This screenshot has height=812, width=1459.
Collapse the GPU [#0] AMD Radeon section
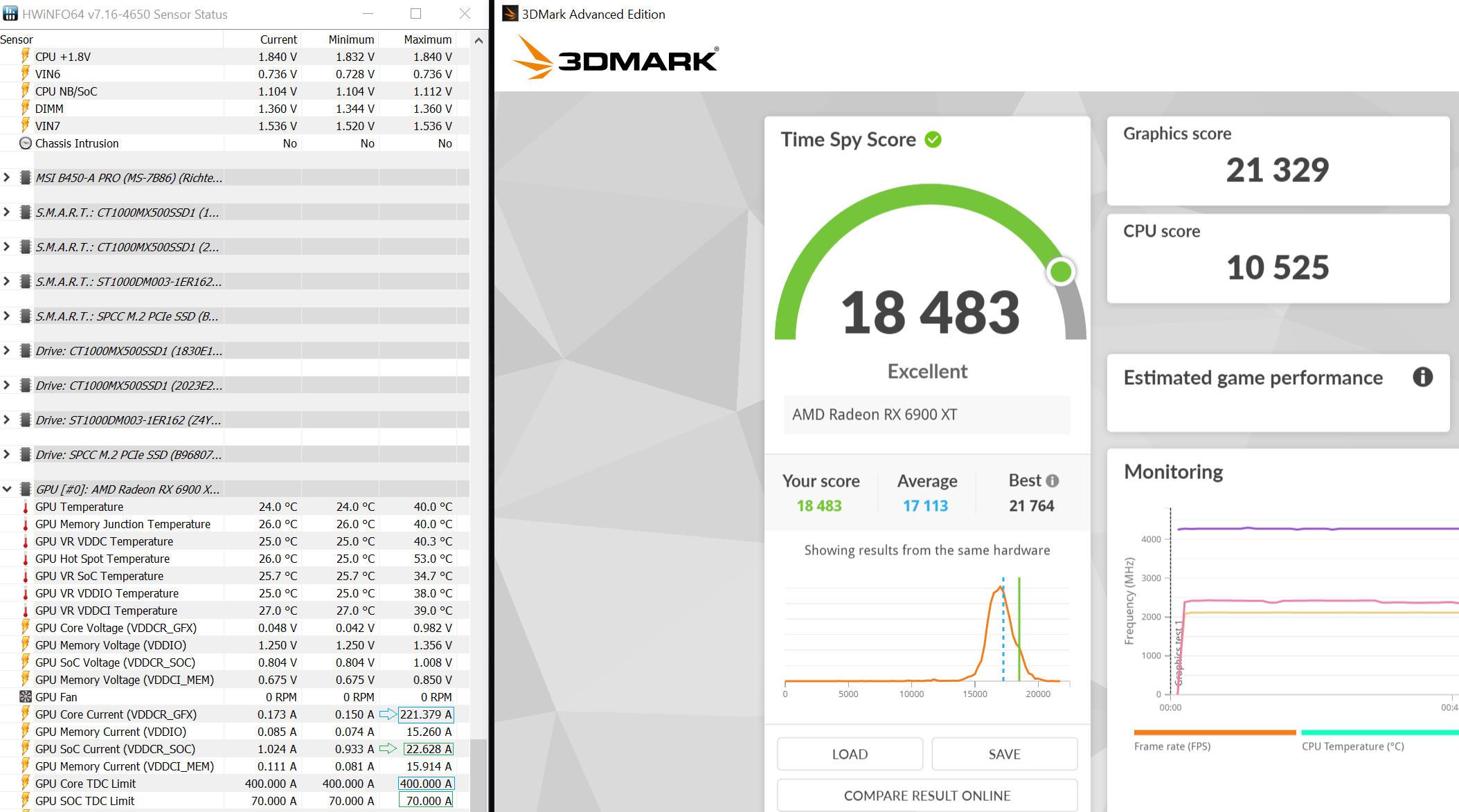[7, 489]
